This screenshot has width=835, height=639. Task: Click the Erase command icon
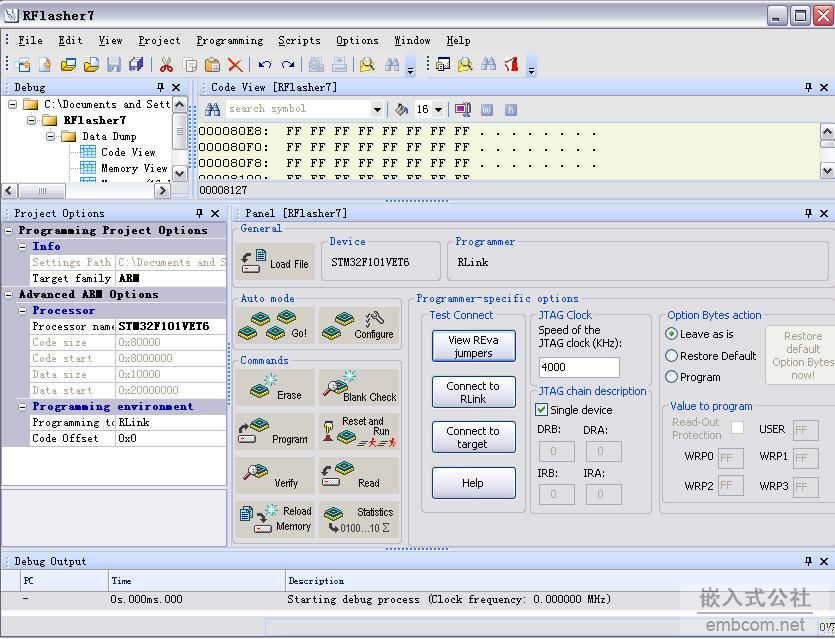[275, 388]
